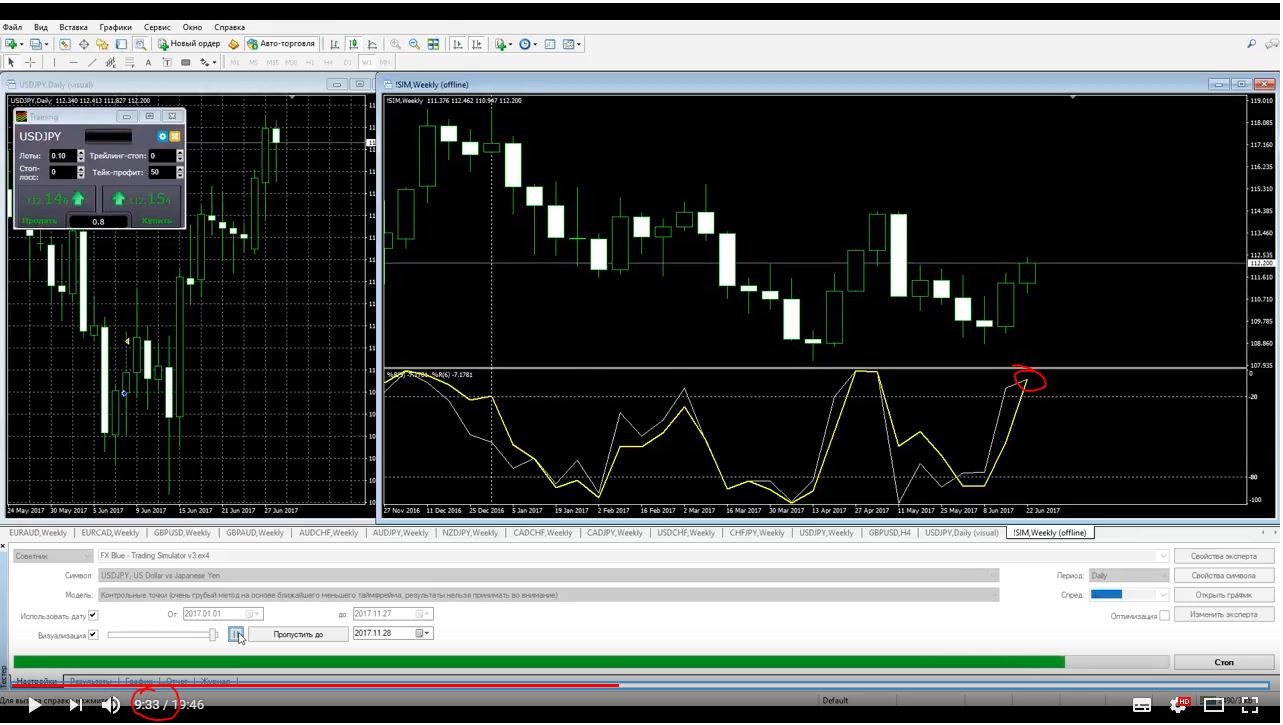Switch to W1 timeframe button
1283x725 pixels.
coord(367,62)
